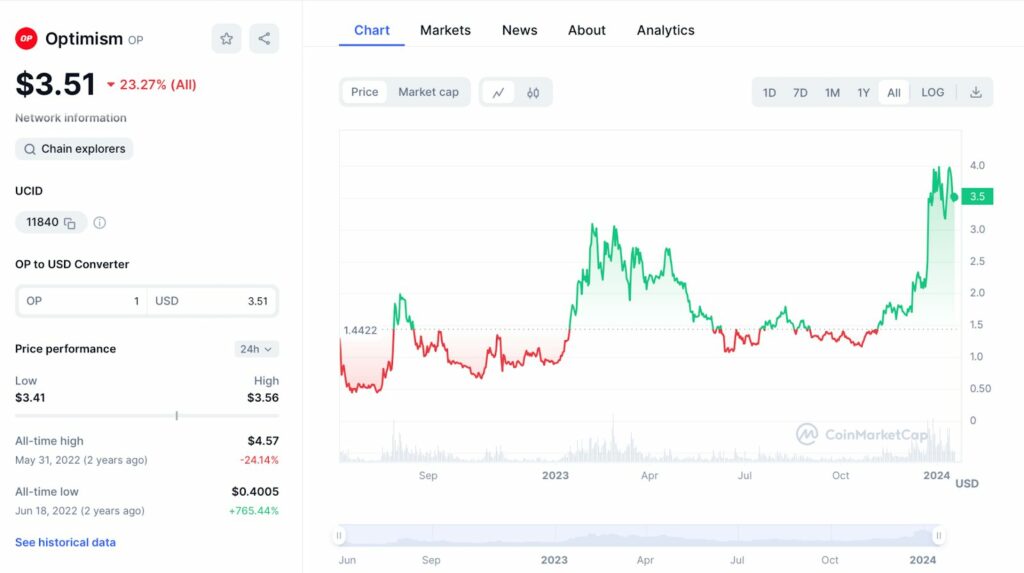This screenshot has width=1024, height=573.
Task: Set chart range to All
Action: point(893,93)
